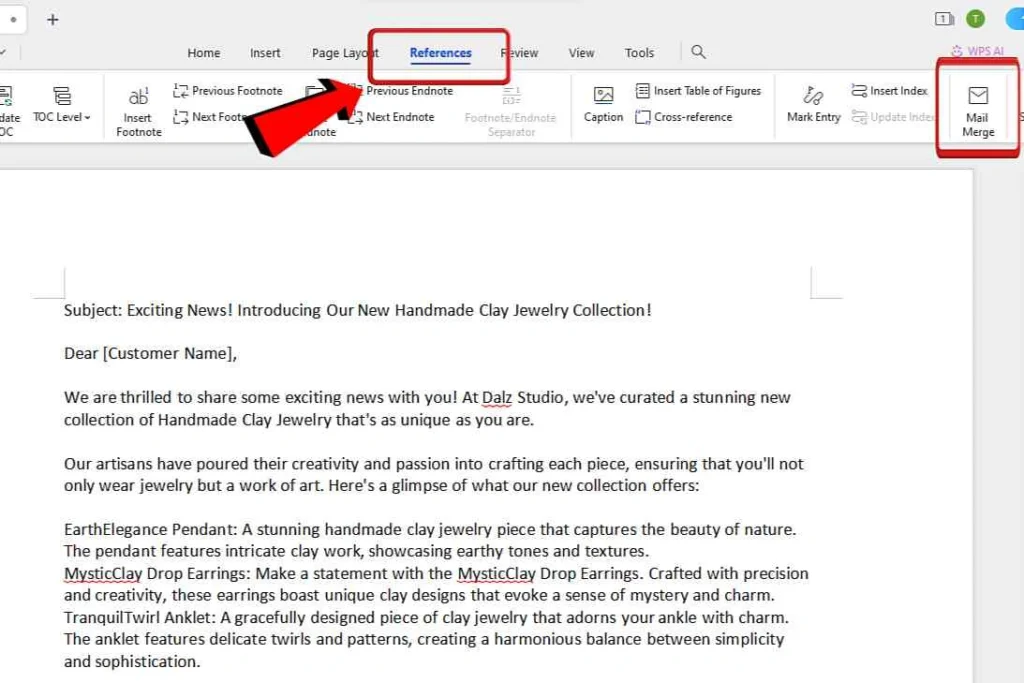
Task: Insert Table of Figures
Action: [698, 91]
